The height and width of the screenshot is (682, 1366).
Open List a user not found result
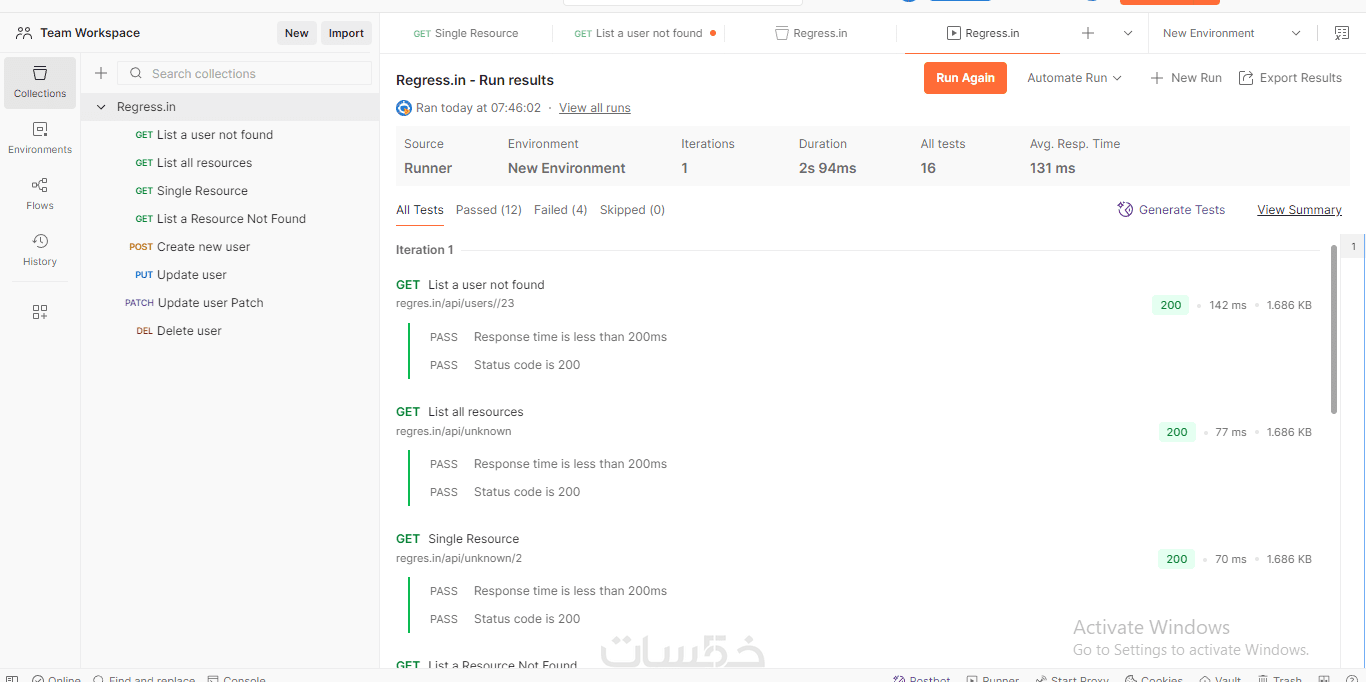click(x=486, y=285)
